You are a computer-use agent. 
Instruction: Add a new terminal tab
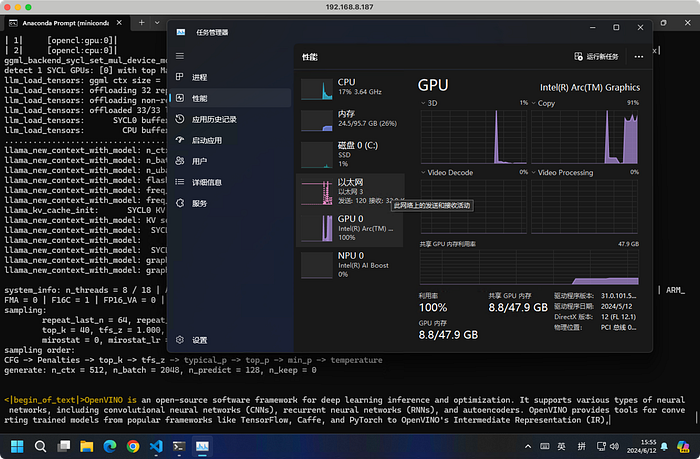[142, 22]
